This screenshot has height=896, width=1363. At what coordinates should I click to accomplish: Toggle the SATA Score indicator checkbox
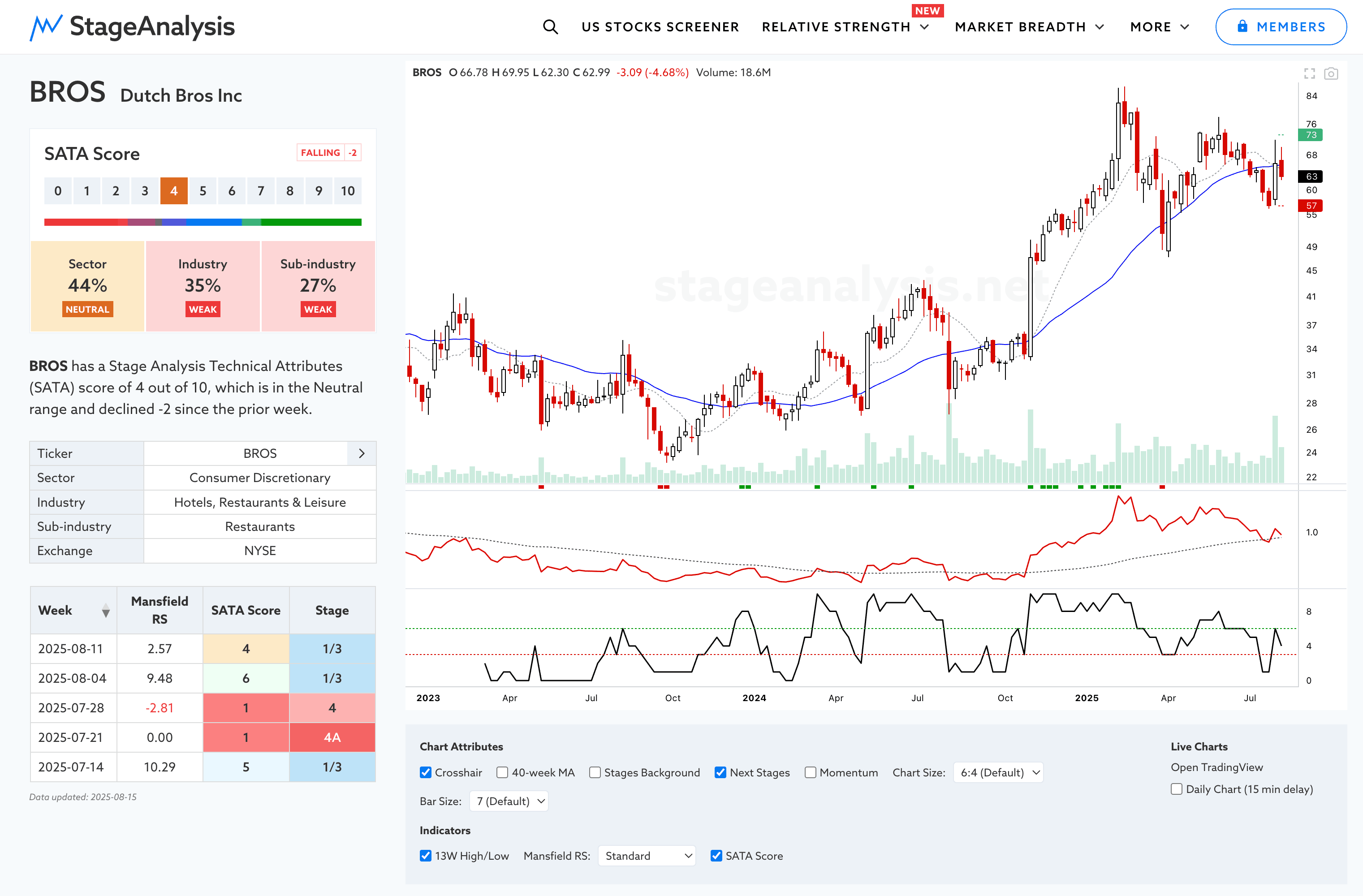tap(716, 855)
